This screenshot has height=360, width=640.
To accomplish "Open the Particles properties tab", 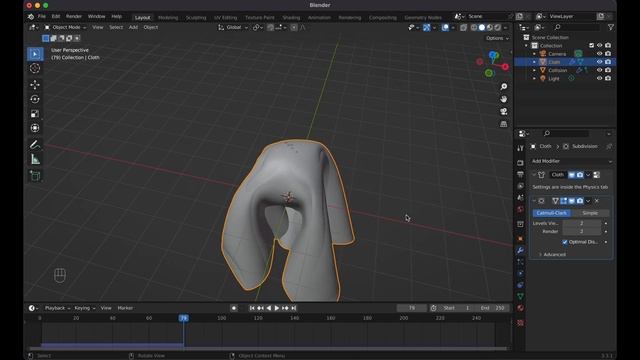I will pyautogui.click(x=520, y=262).
